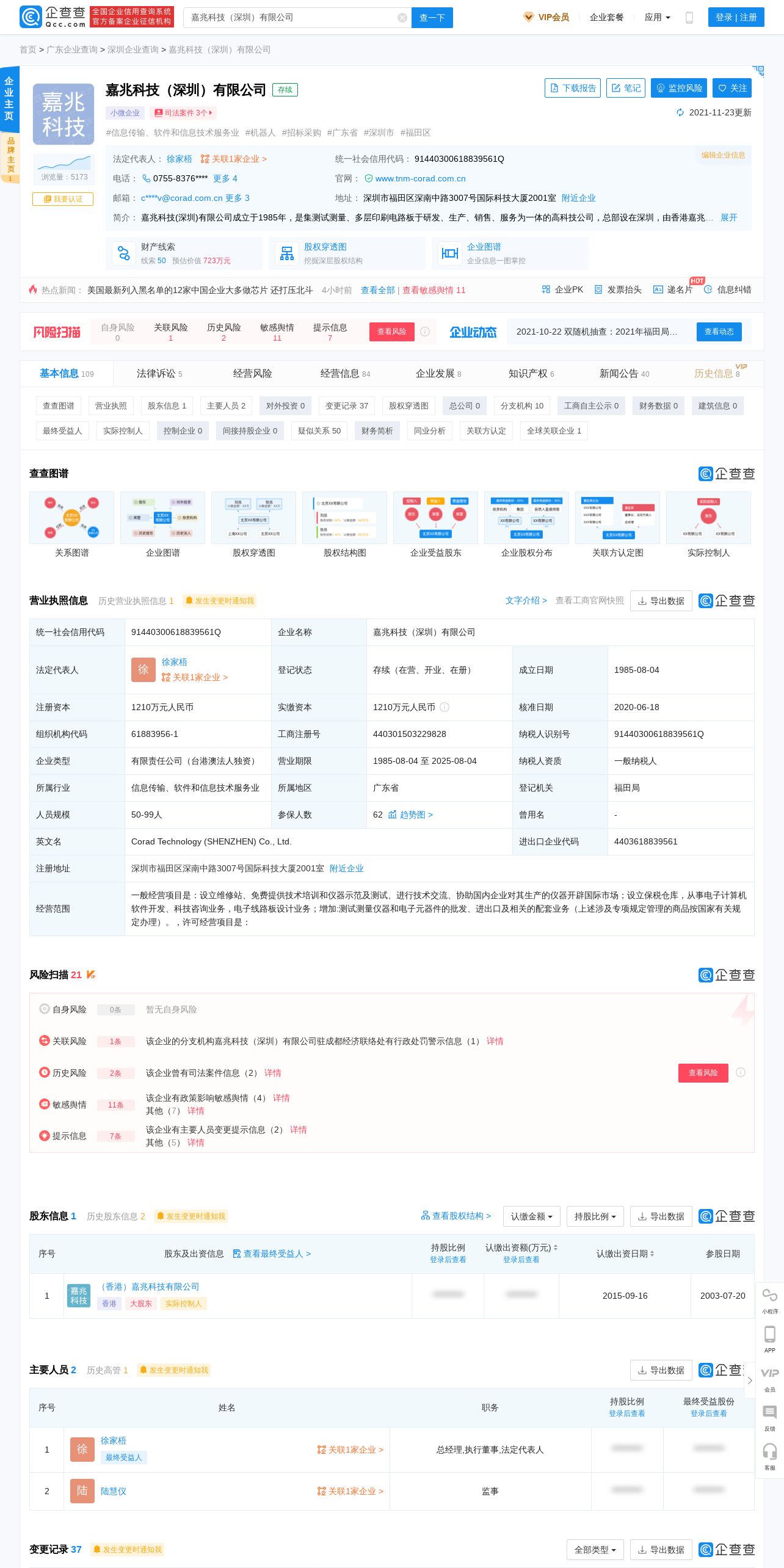Click 下载报告 button
Image resolution: width=784 pixels, height=1568 pixels.
573,88
